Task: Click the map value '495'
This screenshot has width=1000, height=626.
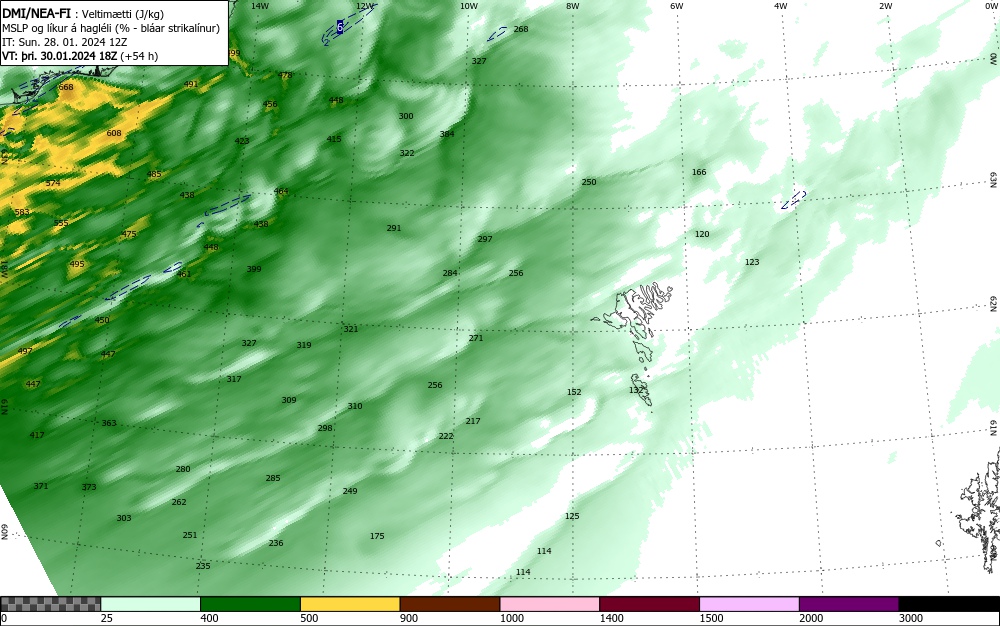Action: pyautogui.click(x=77, y=264)
